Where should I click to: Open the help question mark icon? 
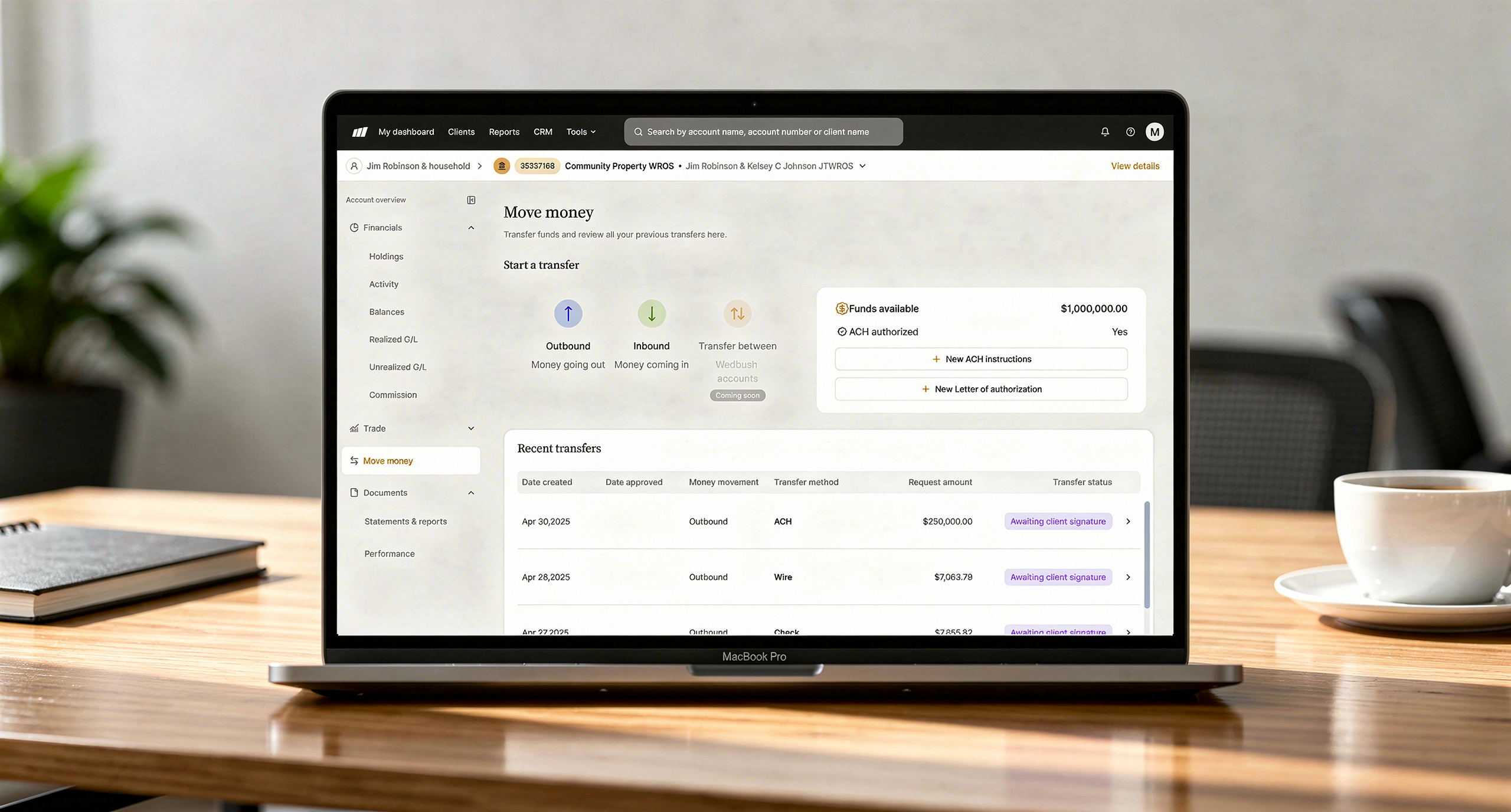1130,132
